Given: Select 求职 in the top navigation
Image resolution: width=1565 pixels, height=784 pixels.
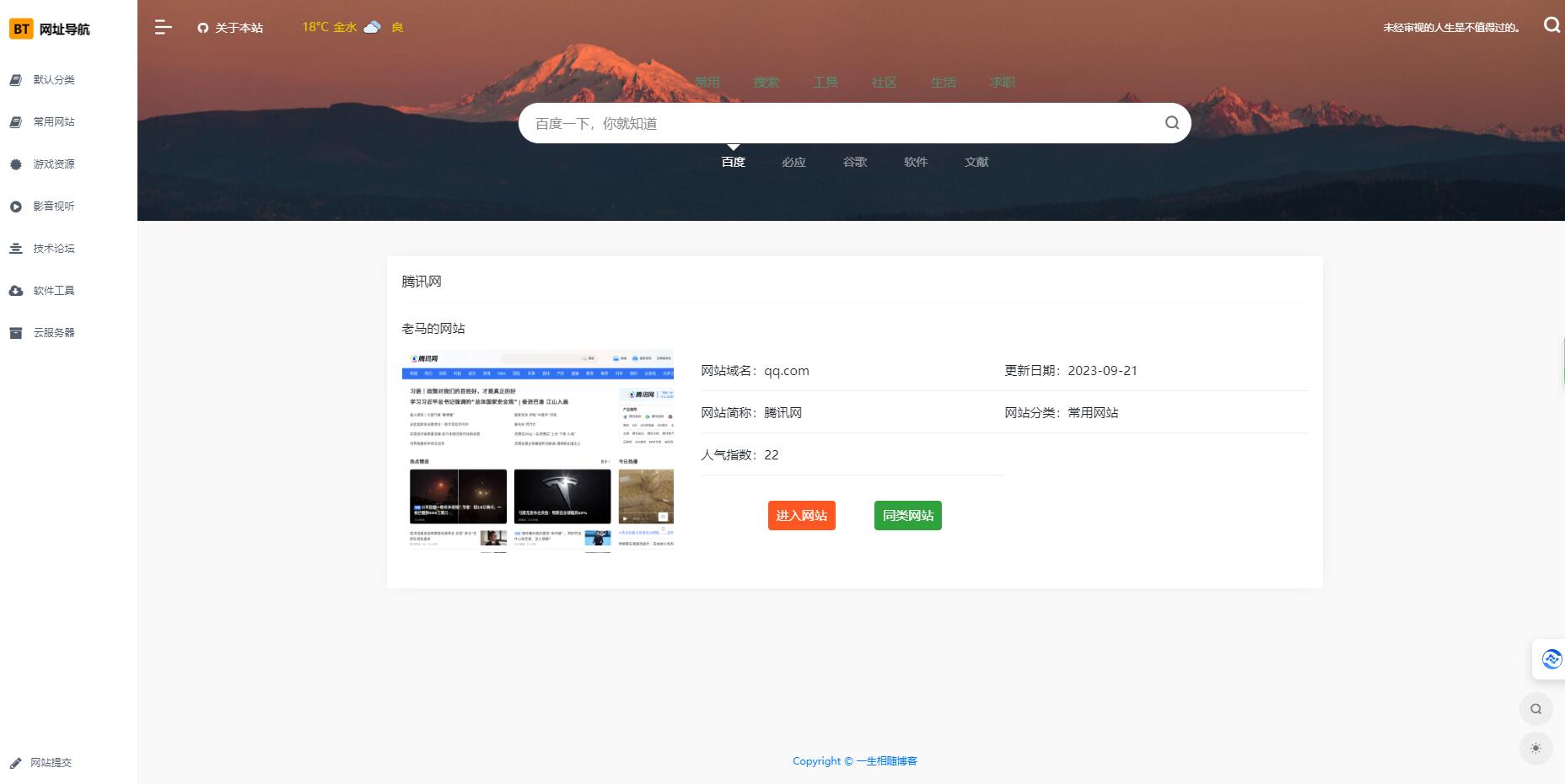Looking at the screenshot, I should click(1003, 82).
